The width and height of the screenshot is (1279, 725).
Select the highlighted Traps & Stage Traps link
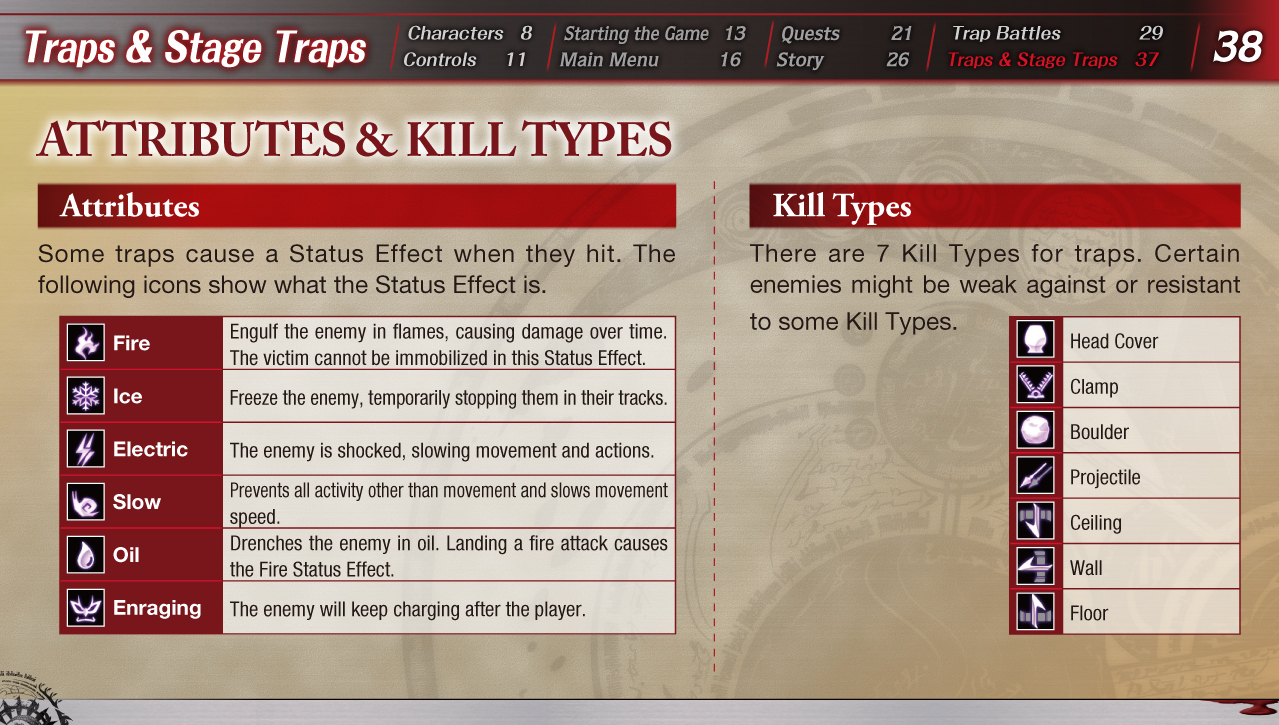point(1053,59)
